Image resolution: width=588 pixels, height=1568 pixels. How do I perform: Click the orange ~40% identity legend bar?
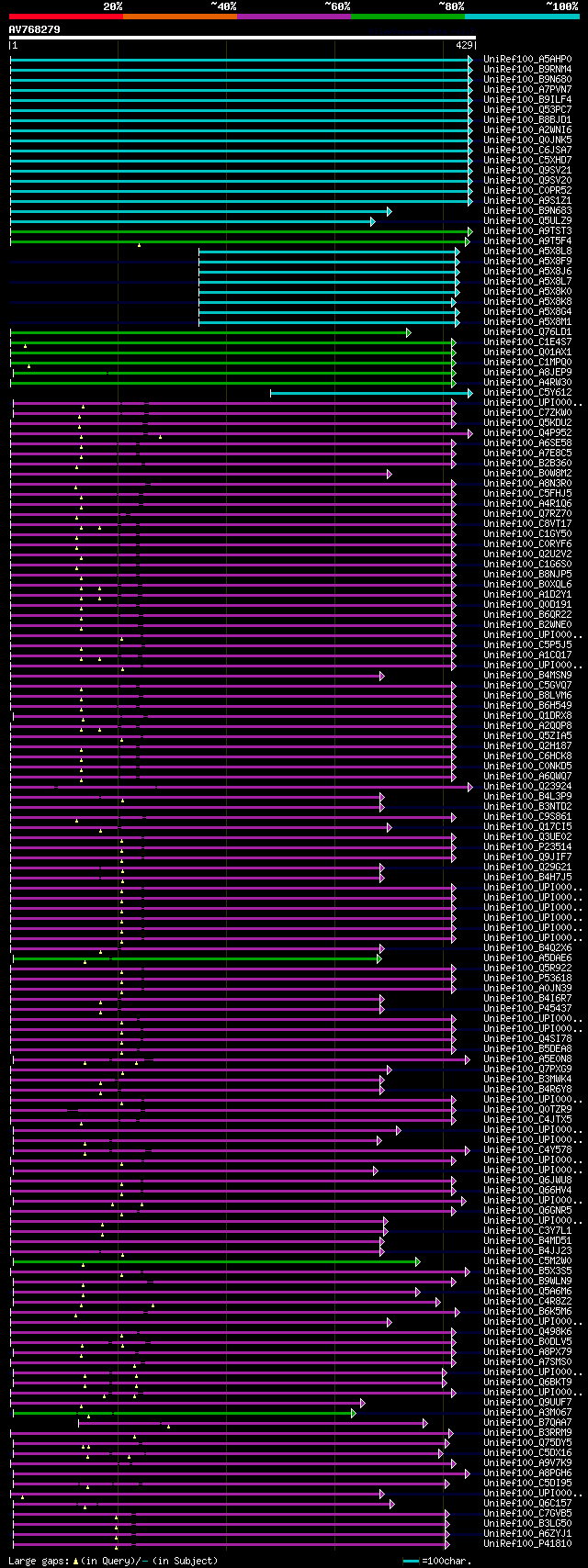(180, 17)
